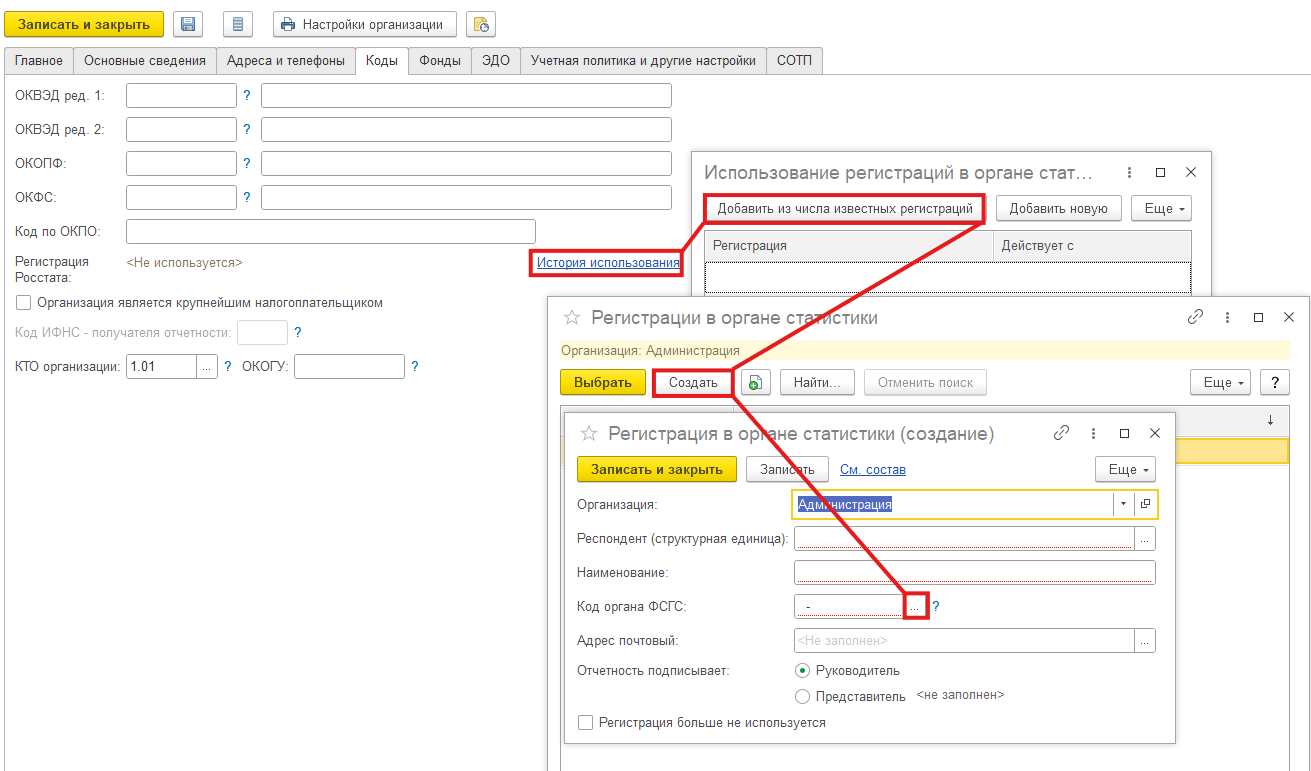Tick Организация является крупнейшим налогоплательщиком checkbox
The image size is (1311, 771).
point(24,302)
